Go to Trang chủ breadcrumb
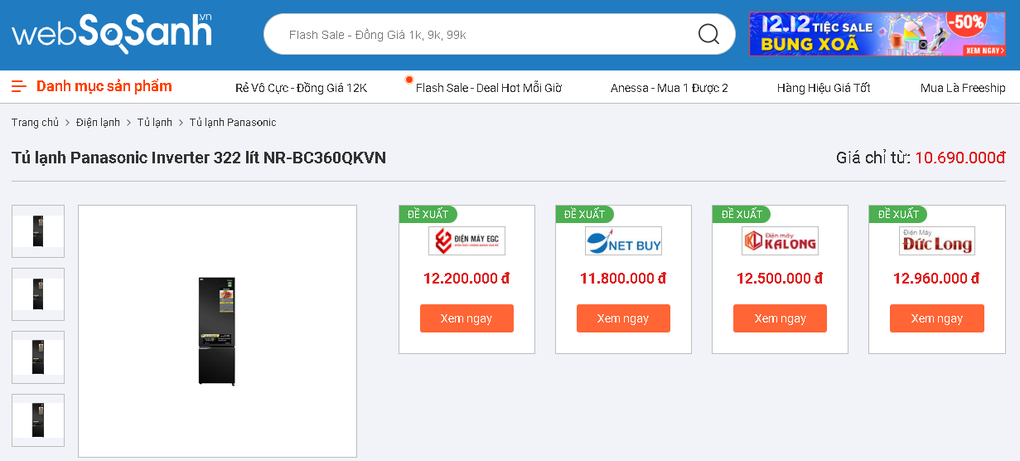Viewport: 1020px width, 461px height. 35,122
